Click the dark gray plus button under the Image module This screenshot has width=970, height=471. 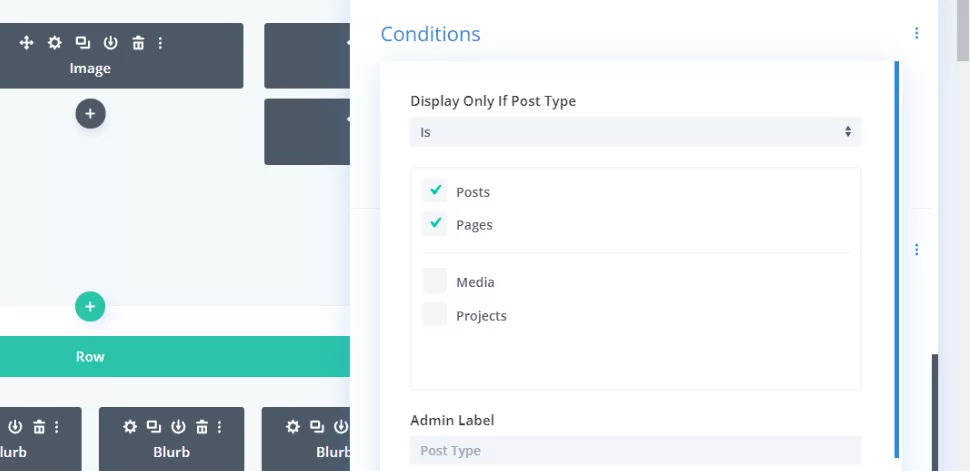[90, 114]
